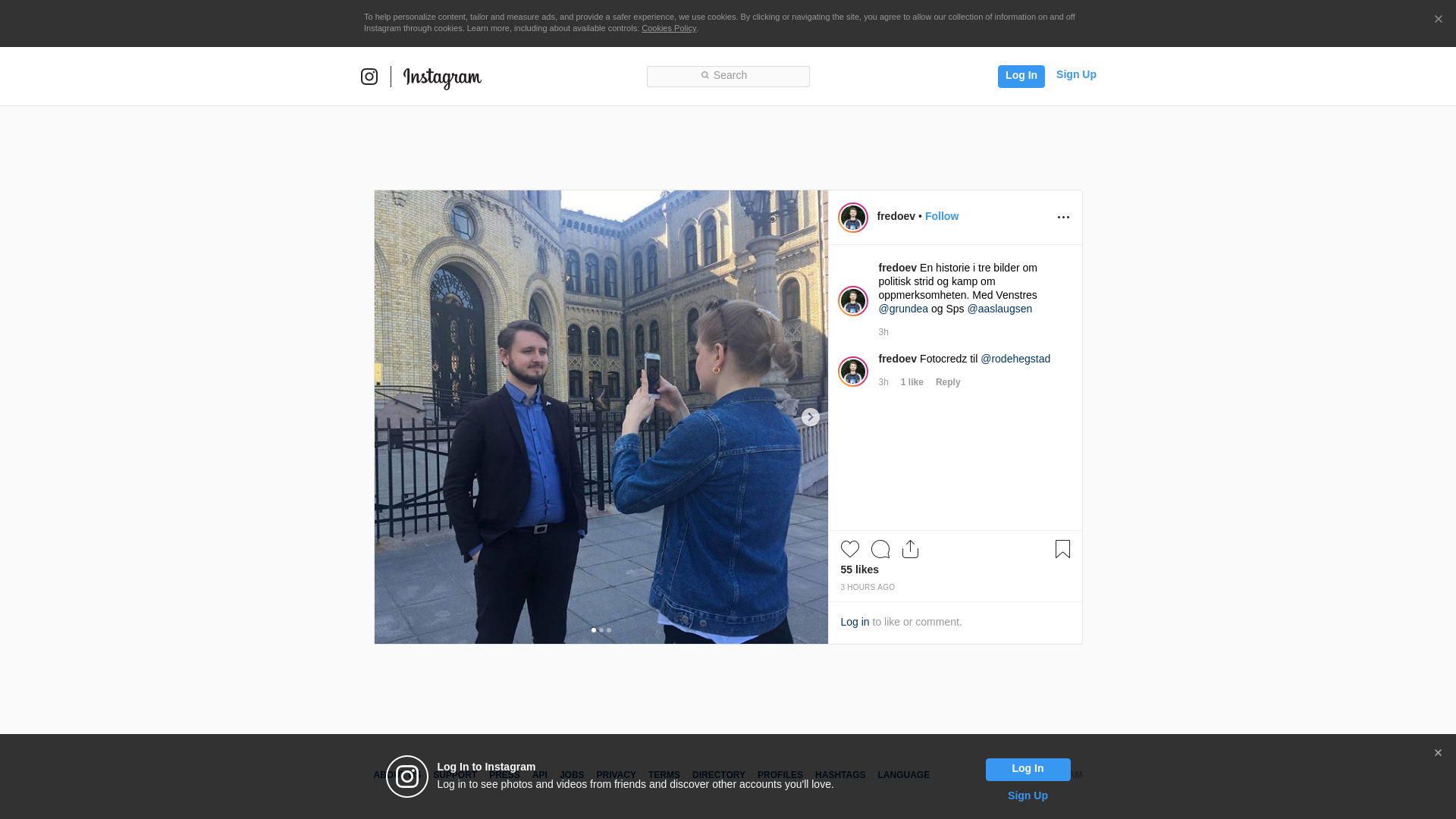
Task: Open the Instagram wordmark home link
Action: 442,78
